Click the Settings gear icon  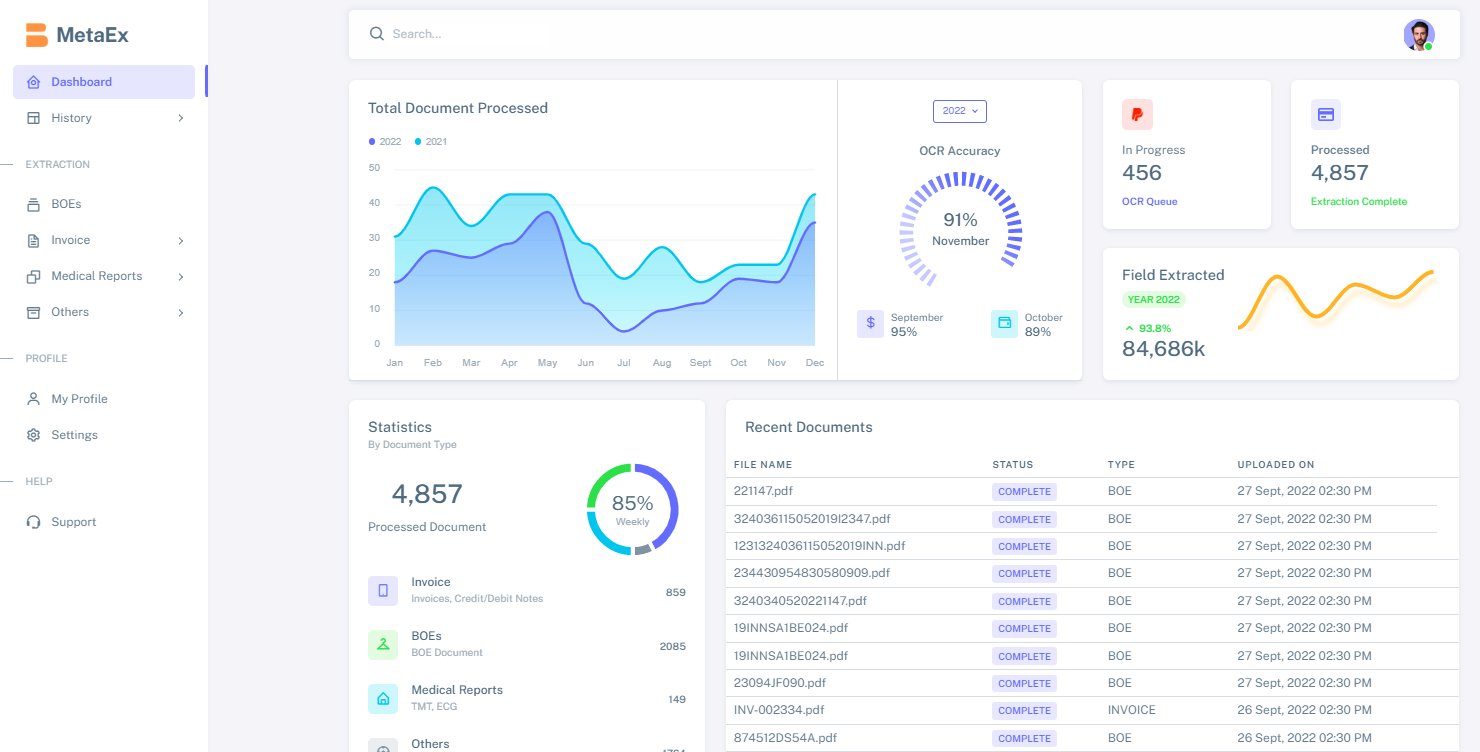tap(33, 435)
